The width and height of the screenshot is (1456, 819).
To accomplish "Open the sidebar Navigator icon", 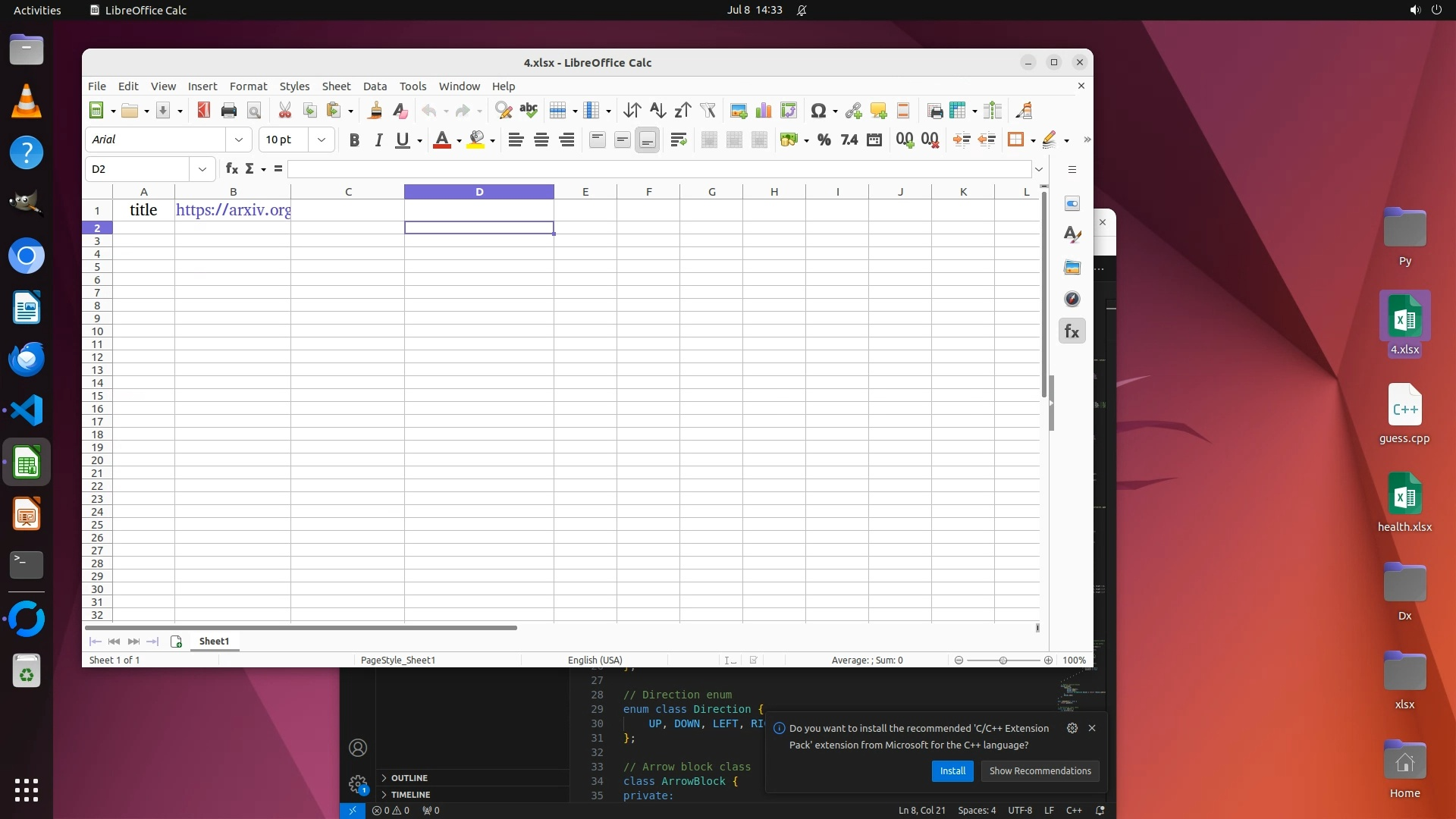I will click(1072, 299).
